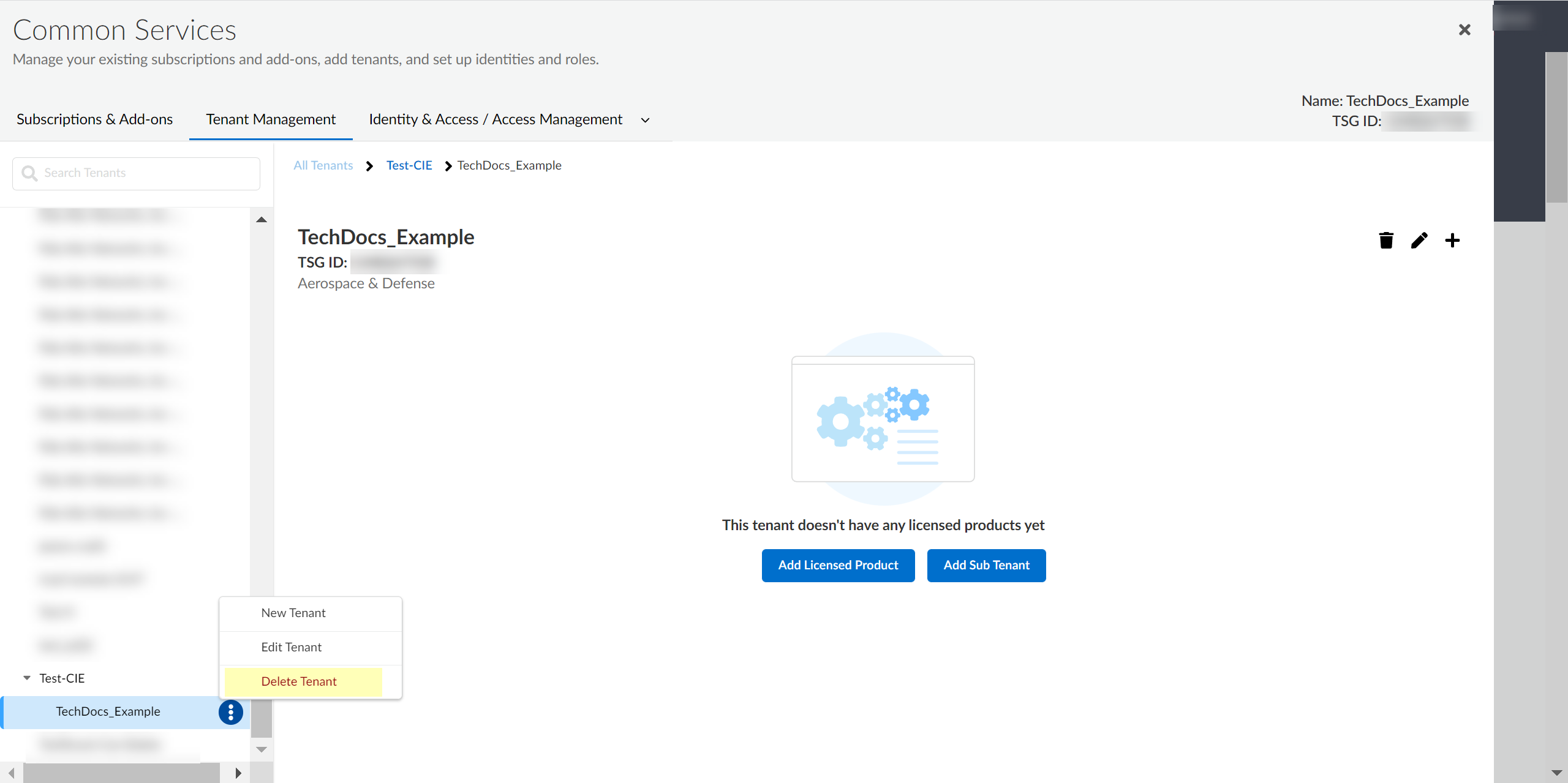
Task: Choose Edit Tenant menu option
Action: (292, 647)
